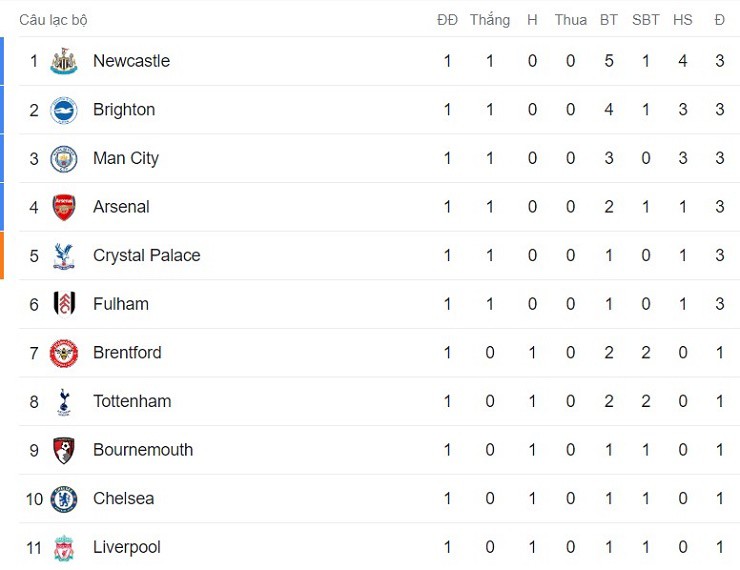Click the 'SBT' column header

click(646, 20)
